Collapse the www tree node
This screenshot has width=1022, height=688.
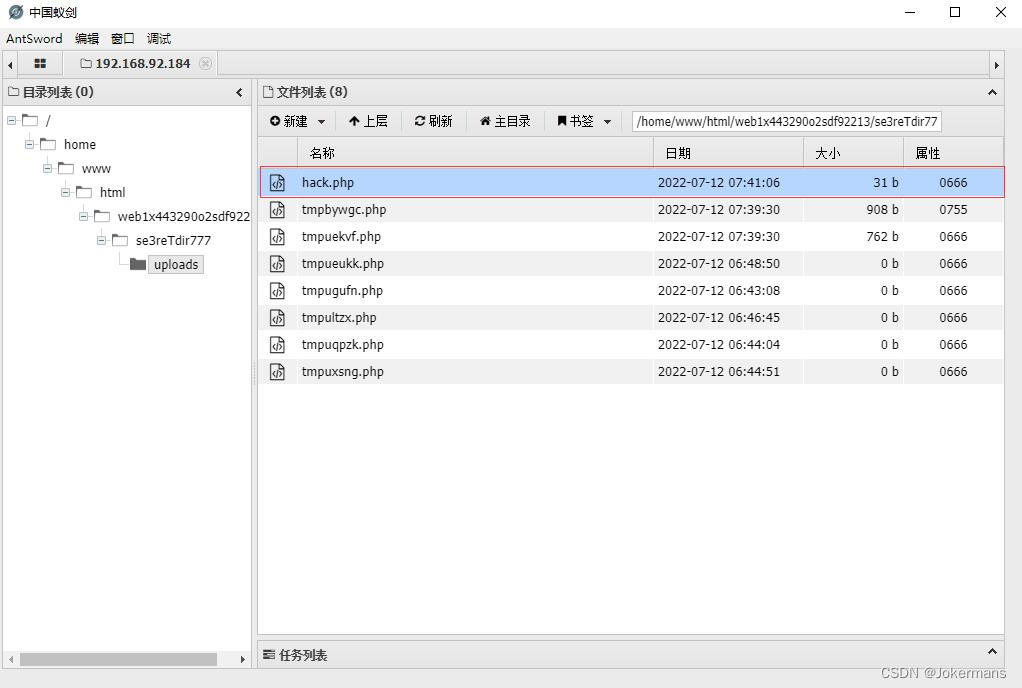coord(48,169)
